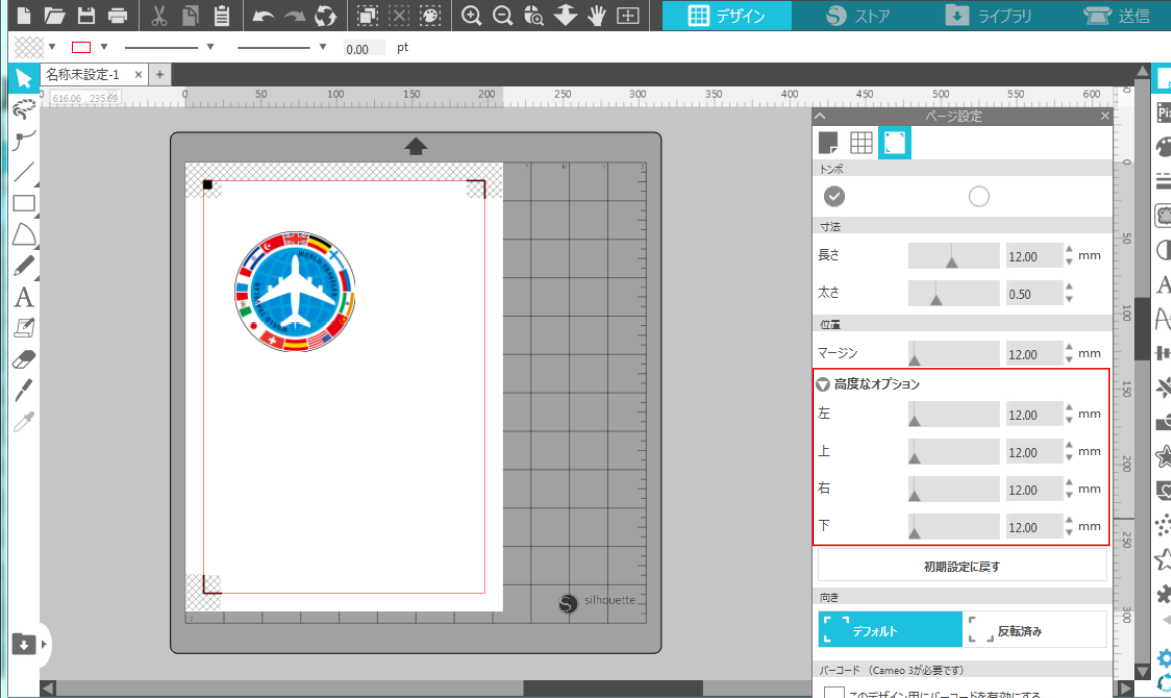Click the horizontal scrollbar right arrow

(x=1126, y=688)
